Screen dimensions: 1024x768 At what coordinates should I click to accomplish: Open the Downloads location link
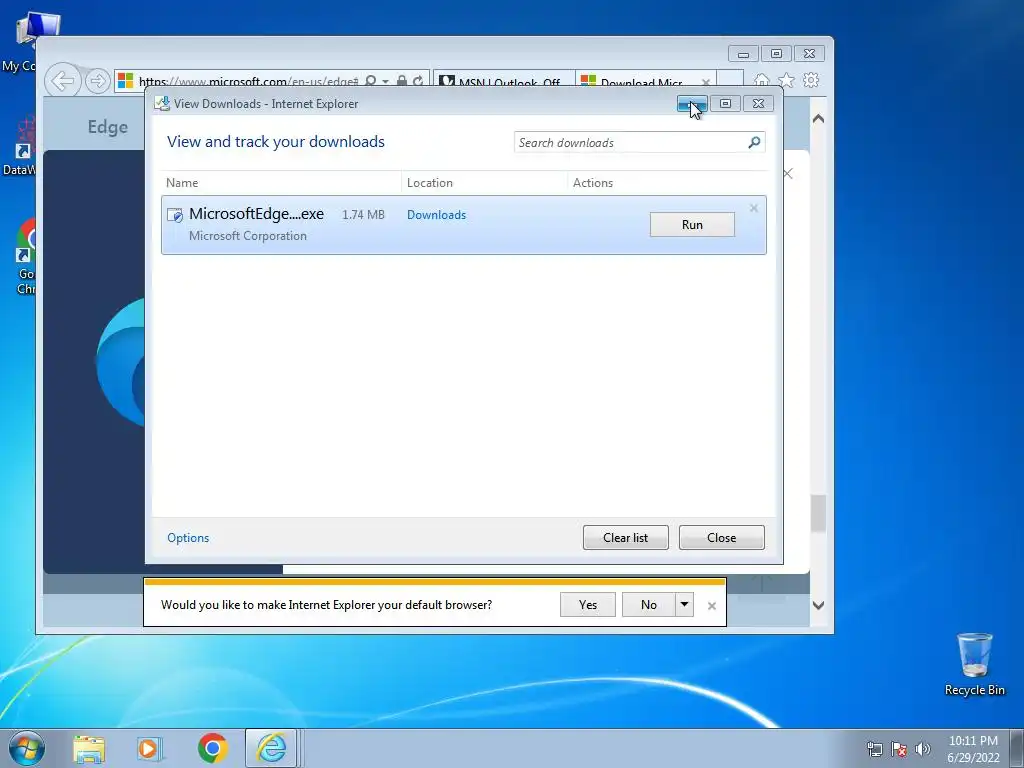click(x=436, y=215)
